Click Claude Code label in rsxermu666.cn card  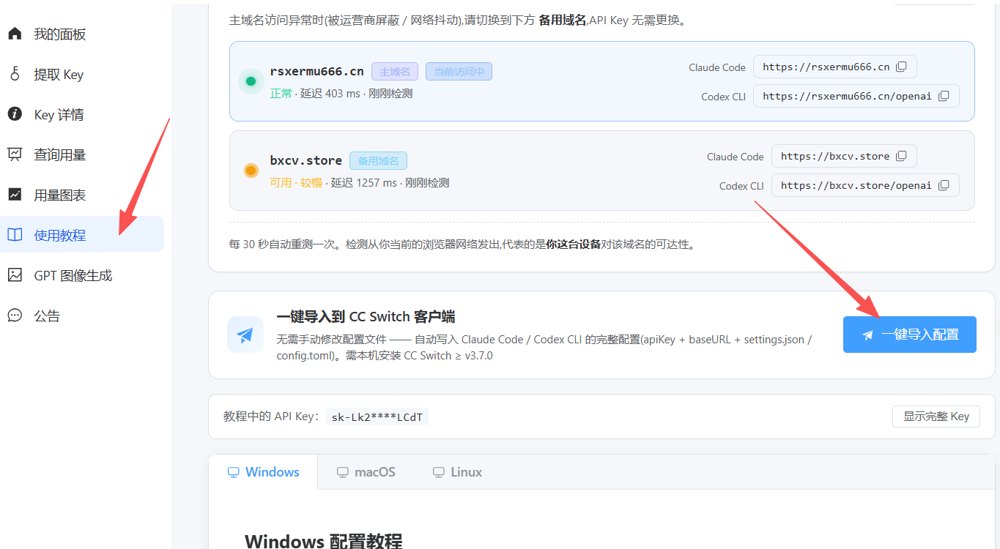(717, 68)
